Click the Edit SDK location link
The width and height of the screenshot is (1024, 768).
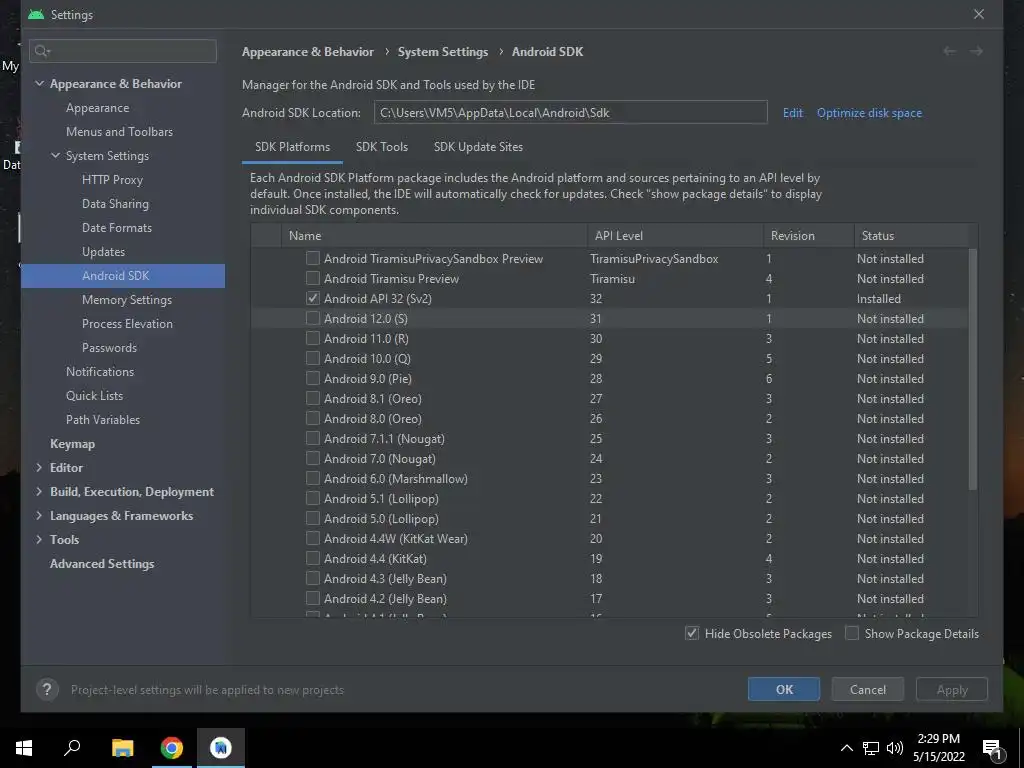[x=793, y=113]
